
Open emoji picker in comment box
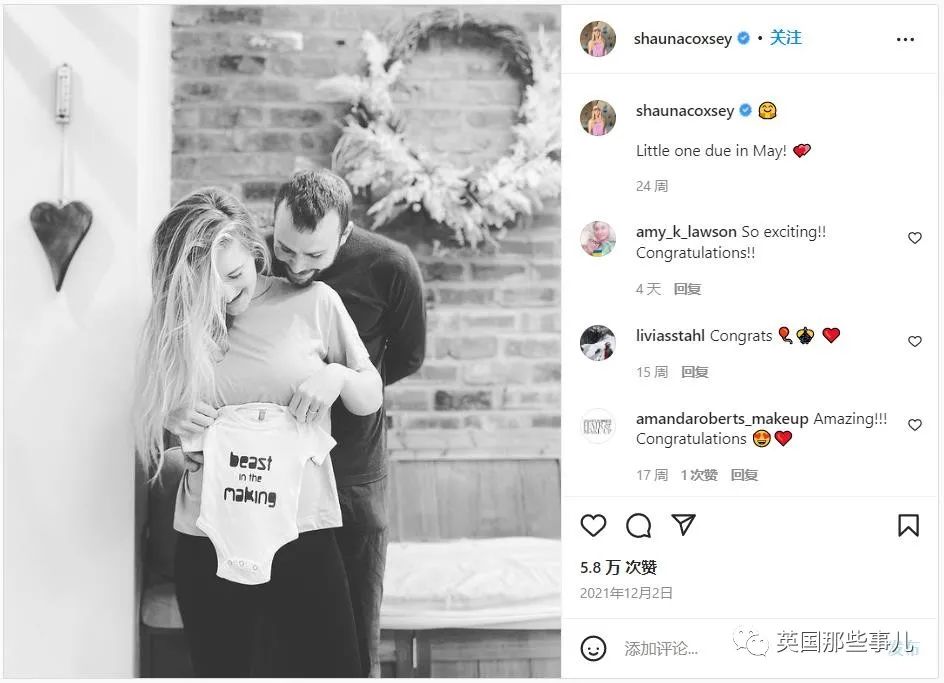click(x=593, y=648)
